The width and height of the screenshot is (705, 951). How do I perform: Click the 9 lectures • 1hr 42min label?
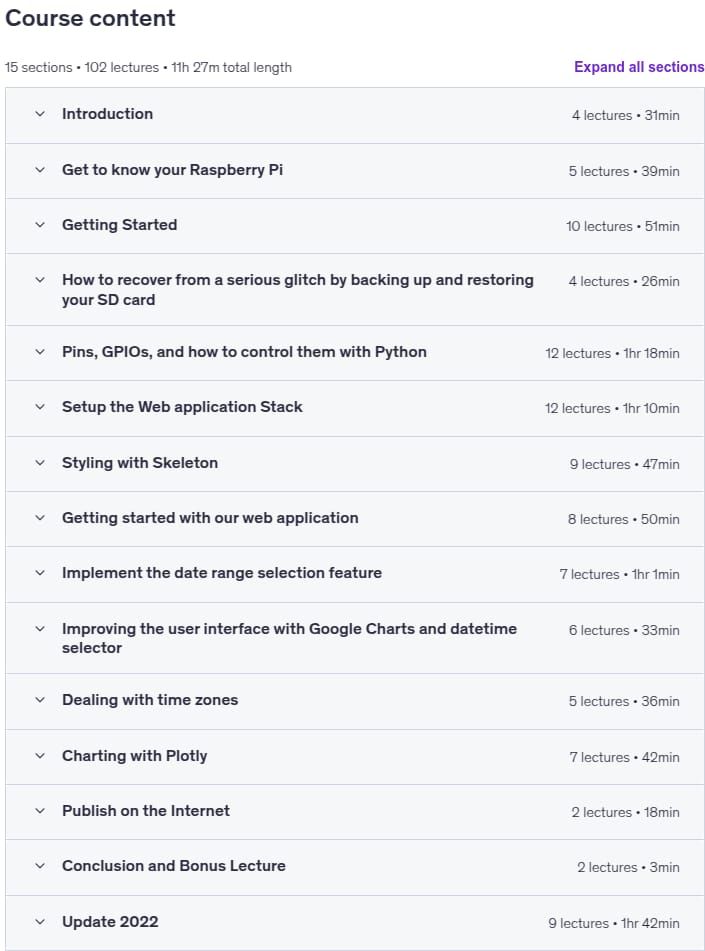pos(613,923)
